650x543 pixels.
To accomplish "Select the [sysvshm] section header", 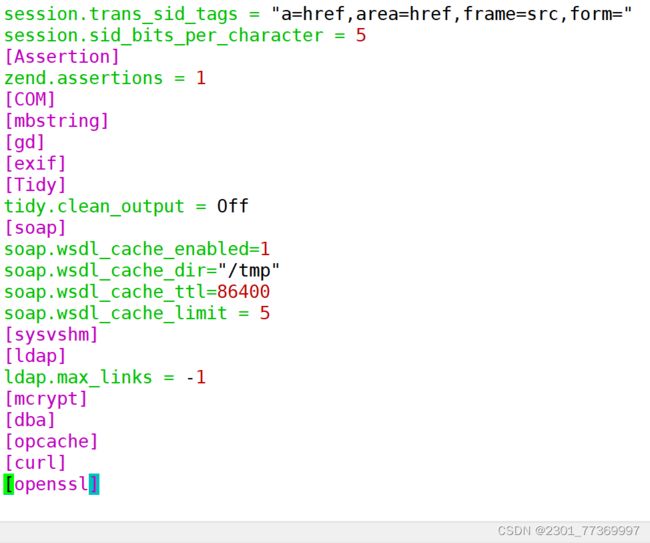I will point(51,335).
